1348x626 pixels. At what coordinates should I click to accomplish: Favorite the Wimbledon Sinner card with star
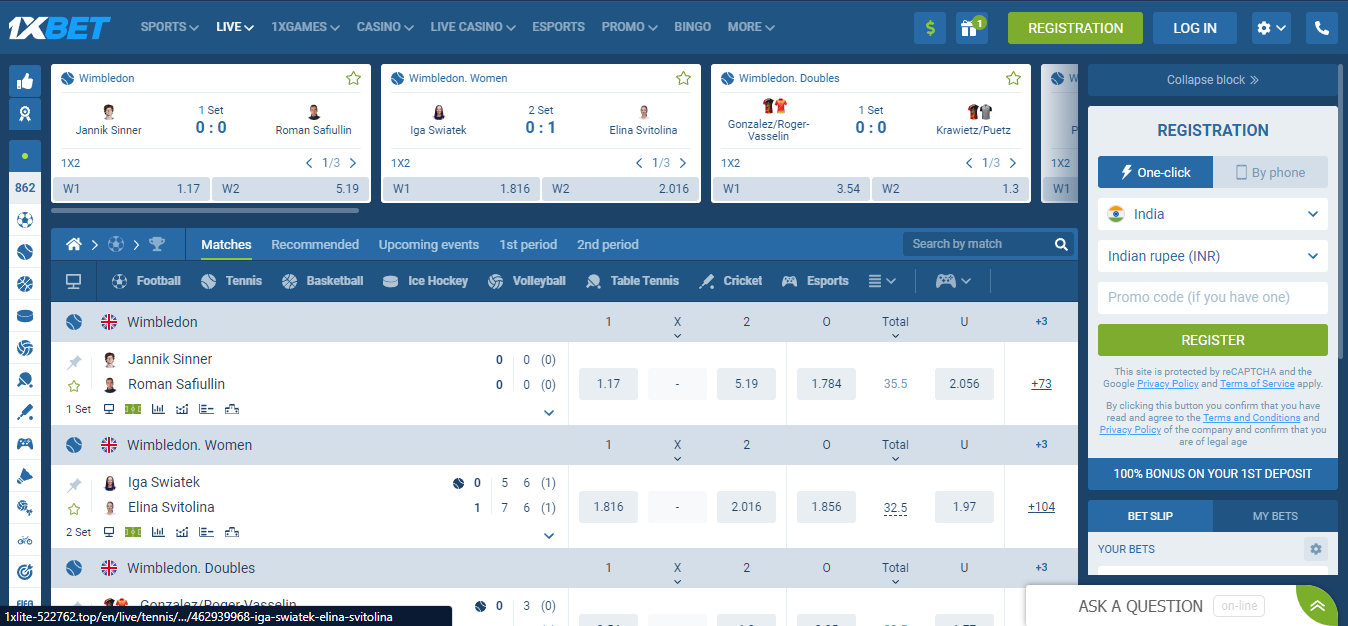pos(353,78)
